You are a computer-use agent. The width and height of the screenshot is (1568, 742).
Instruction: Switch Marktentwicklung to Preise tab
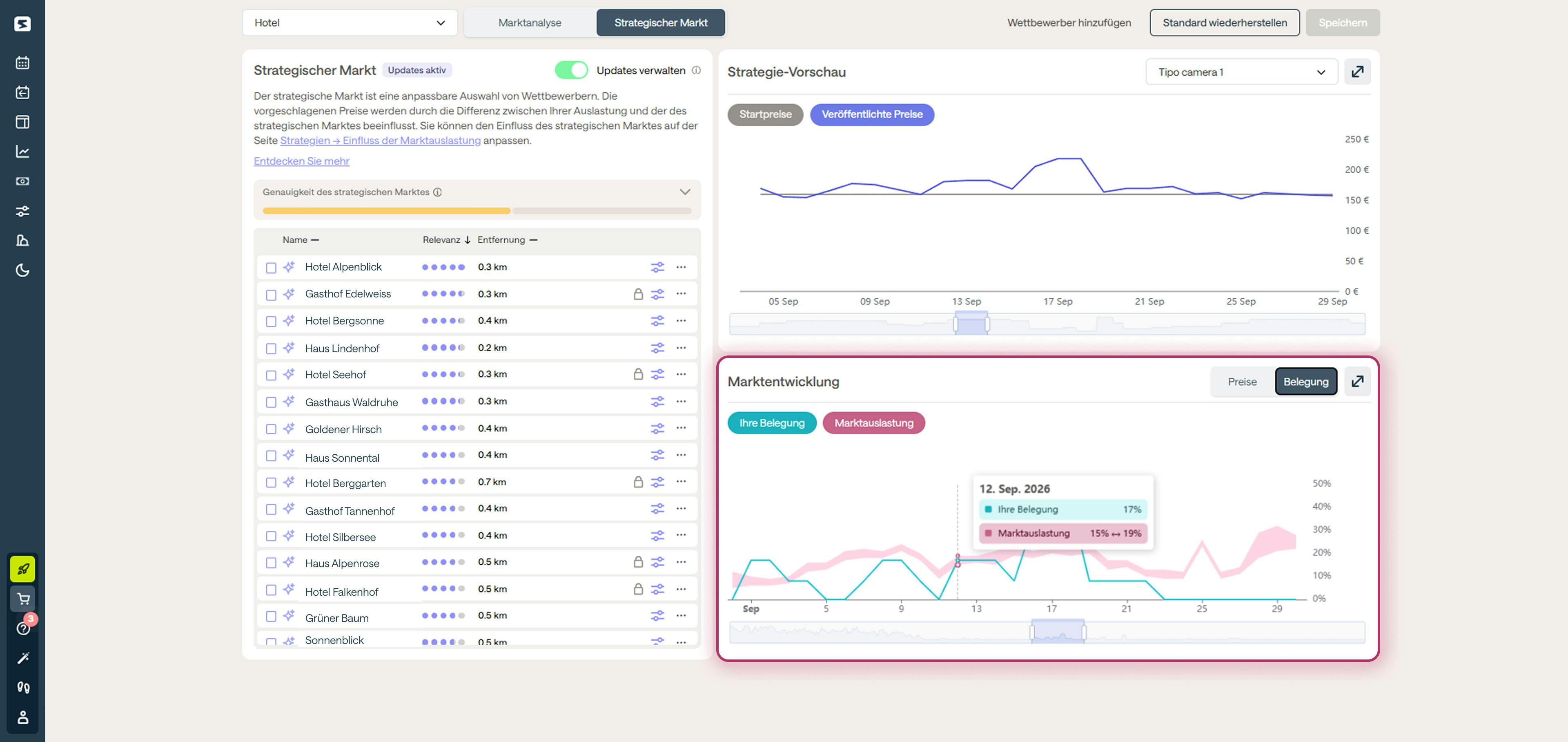tap(1242, 382)
